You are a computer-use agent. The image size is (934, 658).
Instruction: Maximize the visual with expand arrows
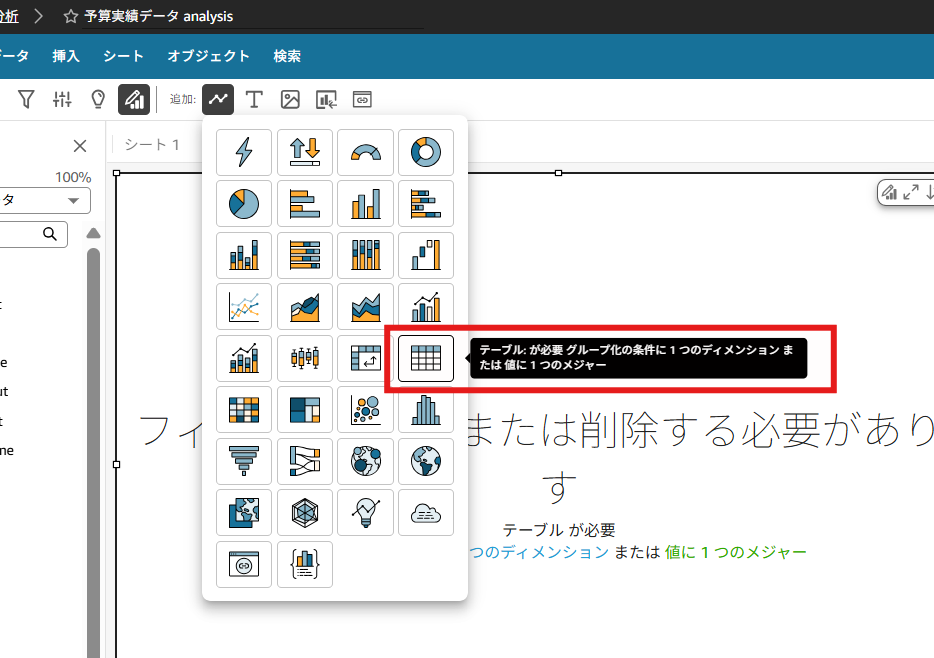click(x=911, y=192)
